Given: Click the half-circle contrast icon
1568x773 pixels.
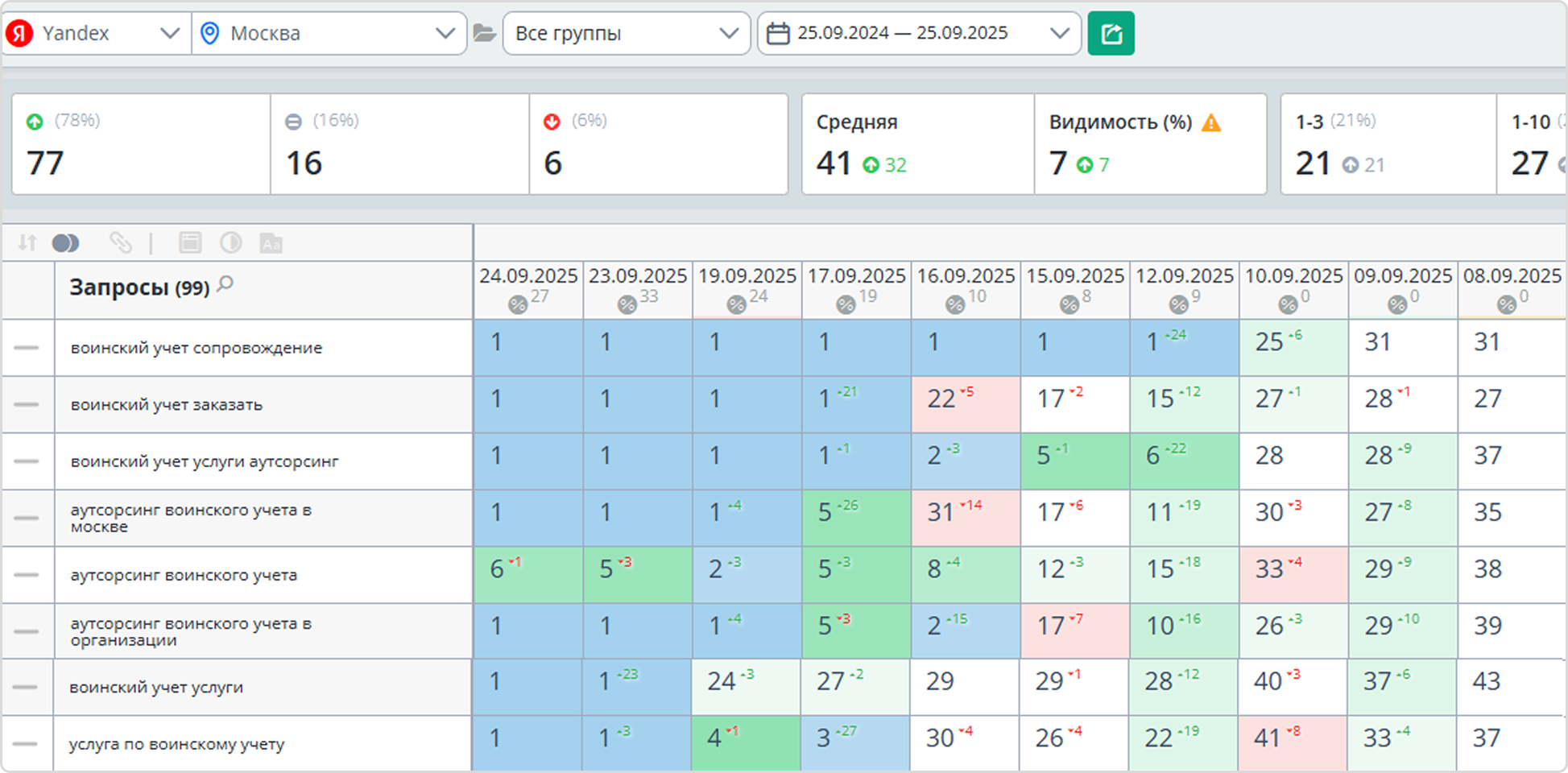Looking at the screenshot, I should pyautogui.click(x=231, y=242).
